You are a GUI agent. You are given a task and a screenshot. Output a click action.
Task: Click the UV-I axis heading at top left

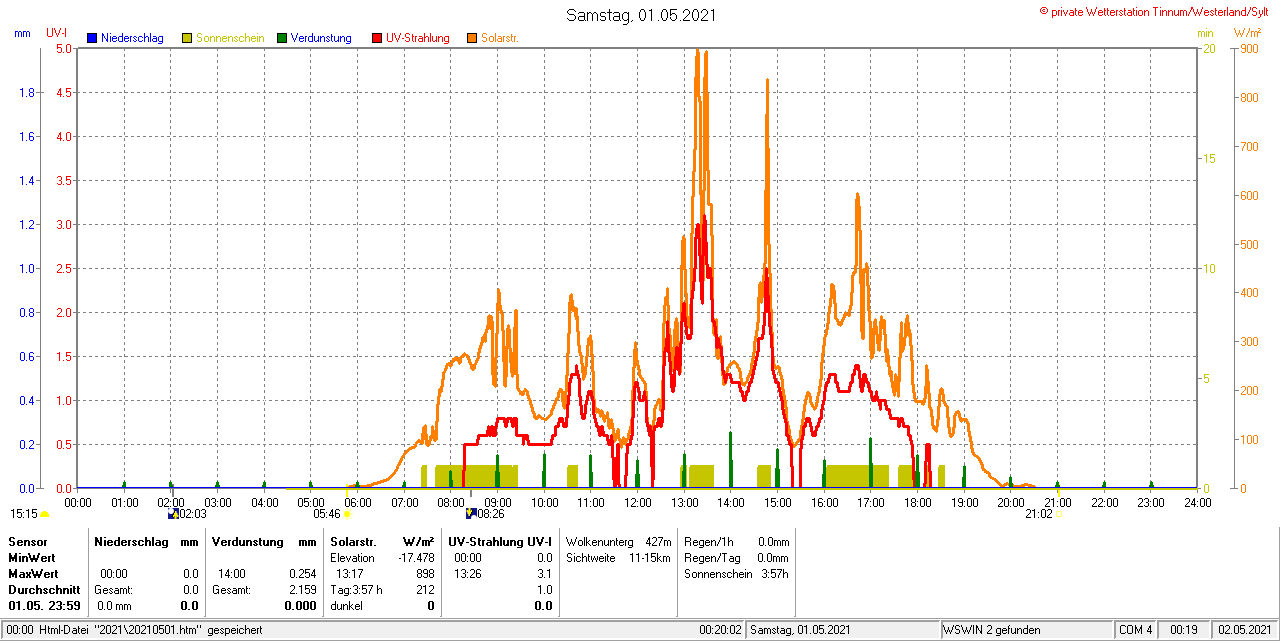click(57, 33)
